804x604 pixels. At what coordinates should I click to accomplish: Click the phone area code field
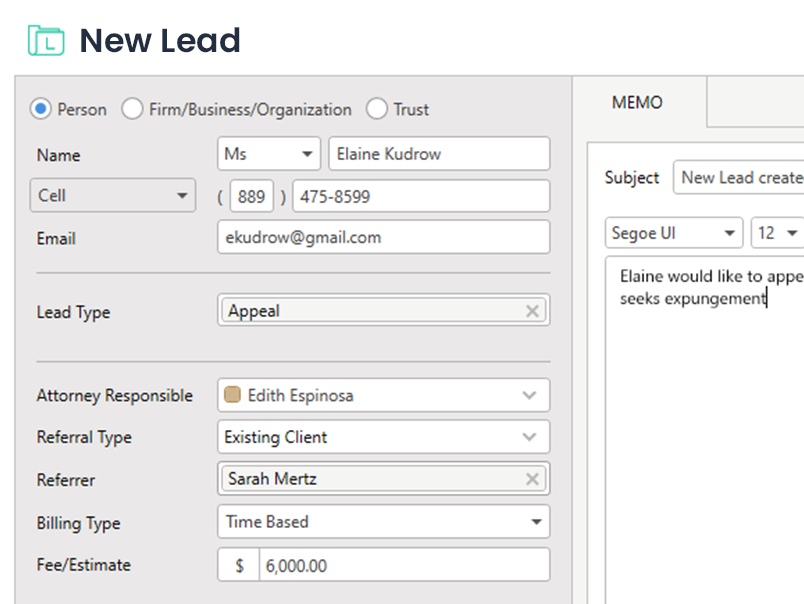coord(251,196)
